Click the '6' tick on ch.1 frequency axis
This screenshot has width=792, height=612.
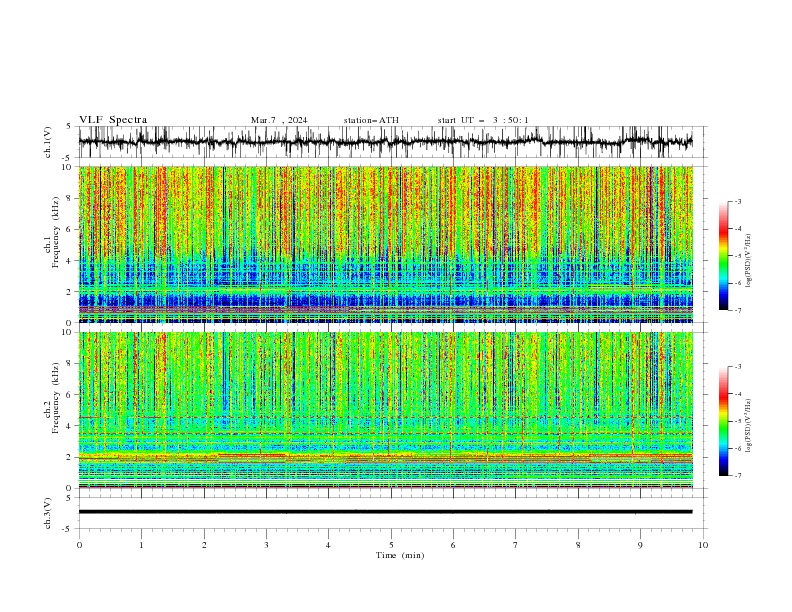pos(71,229)
